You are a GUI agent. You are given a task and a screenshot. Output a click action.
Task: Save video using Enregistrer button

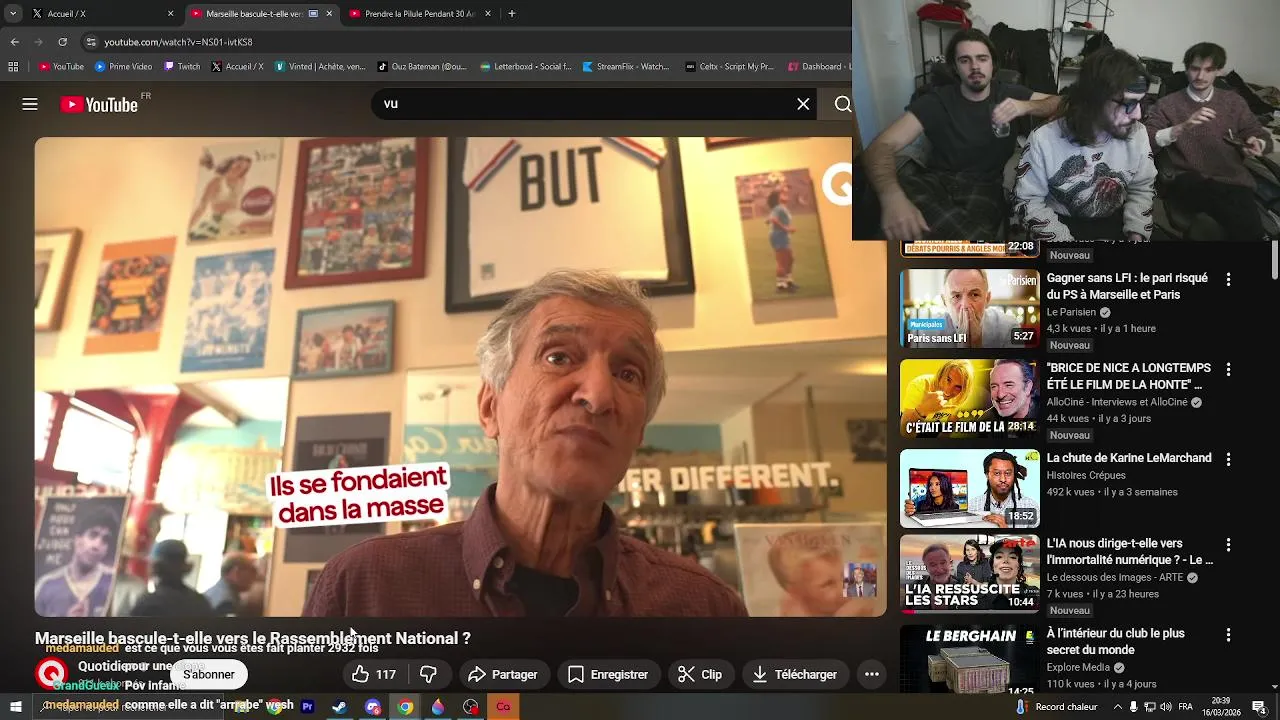tap(608, 675)
